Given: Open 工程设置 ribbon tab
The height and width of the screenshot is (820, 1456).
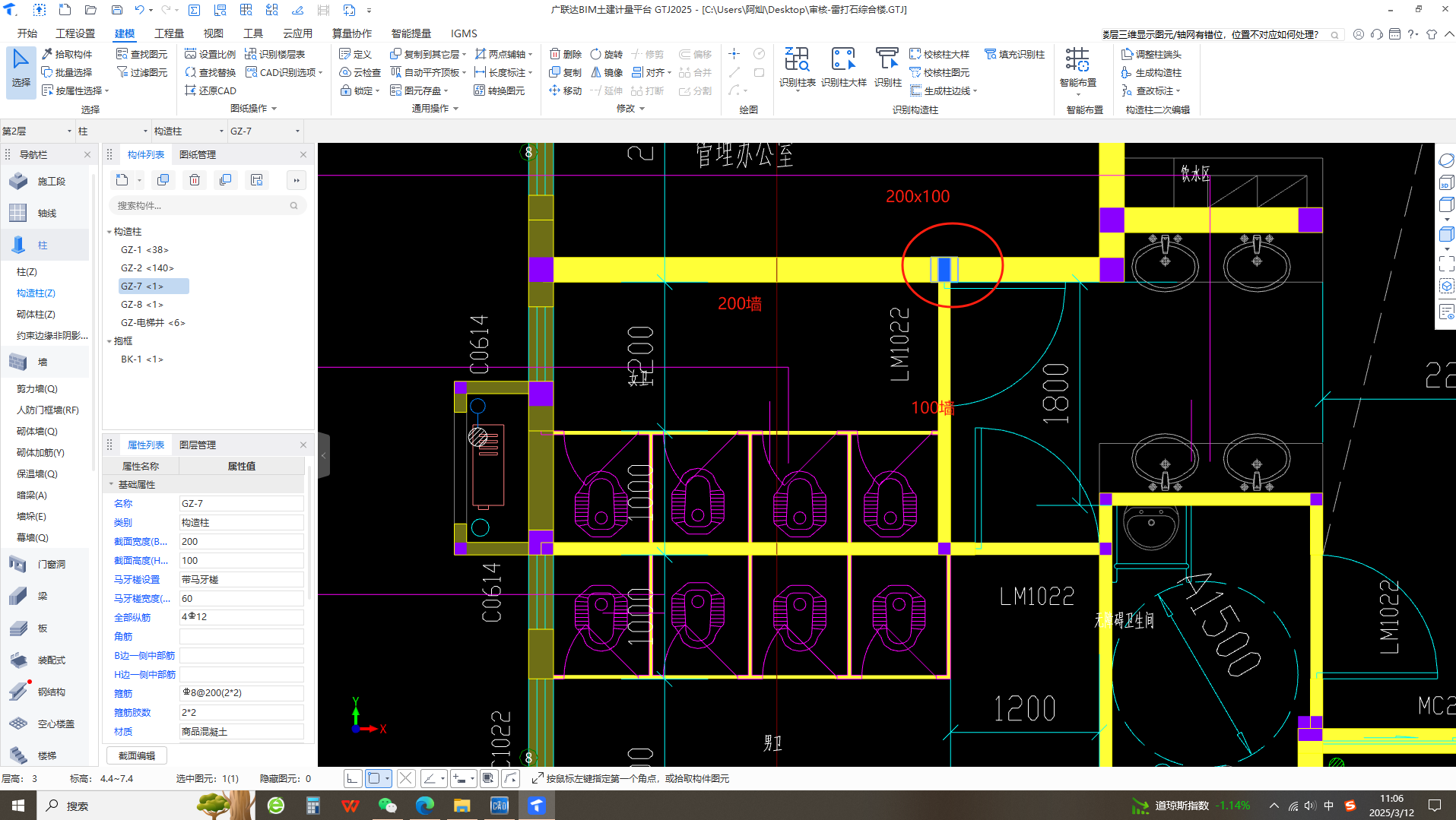Looking at the screenshot, I should click(75, 33).
